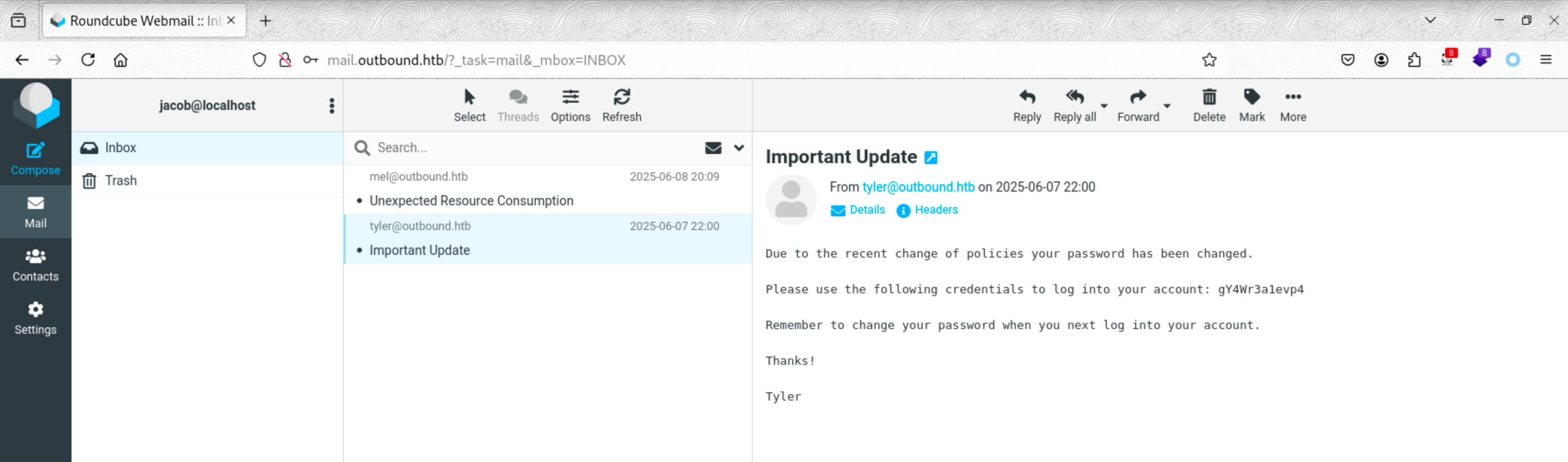The image size is (1568, 462).
Task: Switch to the Mail section
Action: pos(35,212)
